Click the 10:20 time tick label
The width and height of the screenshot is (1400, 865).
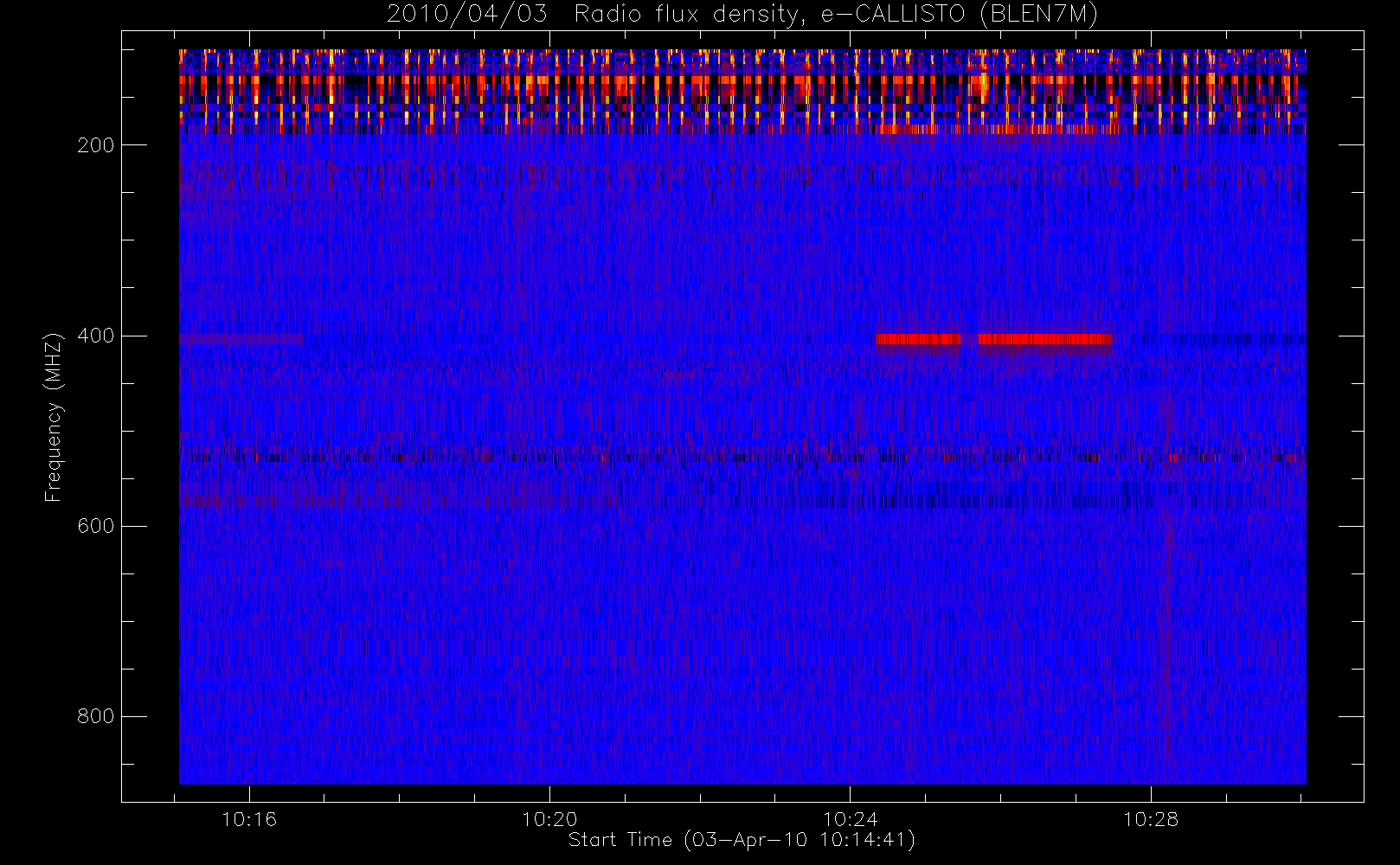tap(549, 819)
